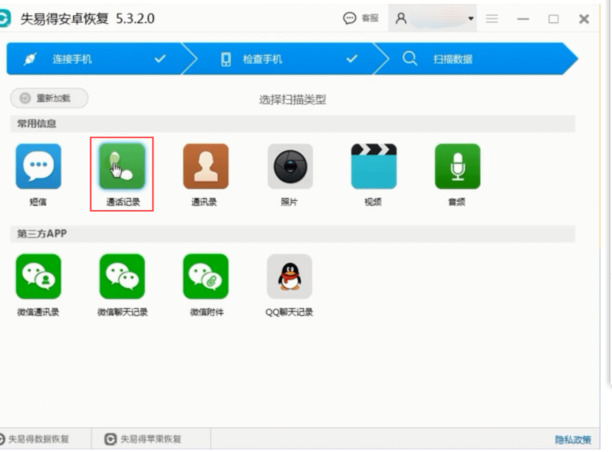Open 失易得苹果恢复 in the bottom bar
Screen dimensions: 612x452
143,439
